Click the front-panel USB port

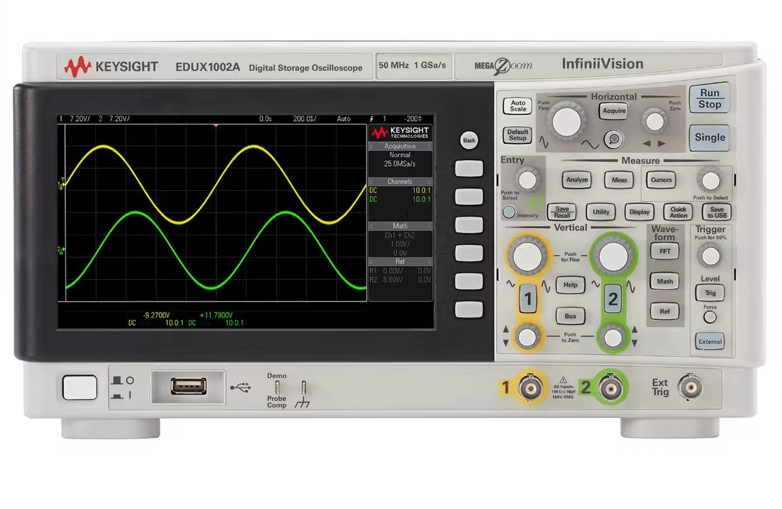[x=189, y=386]
